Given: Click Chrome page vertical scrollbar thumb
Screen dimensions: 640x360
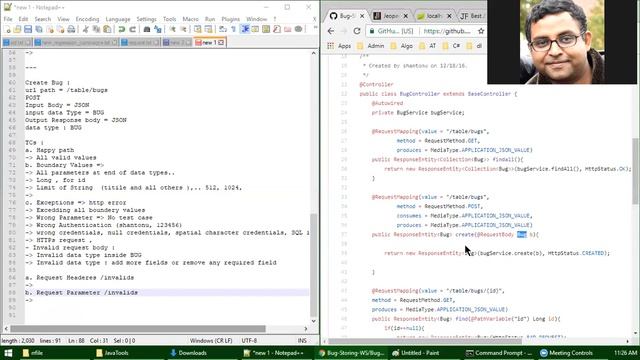Looking at the screenshot, I should pos(636,171).
